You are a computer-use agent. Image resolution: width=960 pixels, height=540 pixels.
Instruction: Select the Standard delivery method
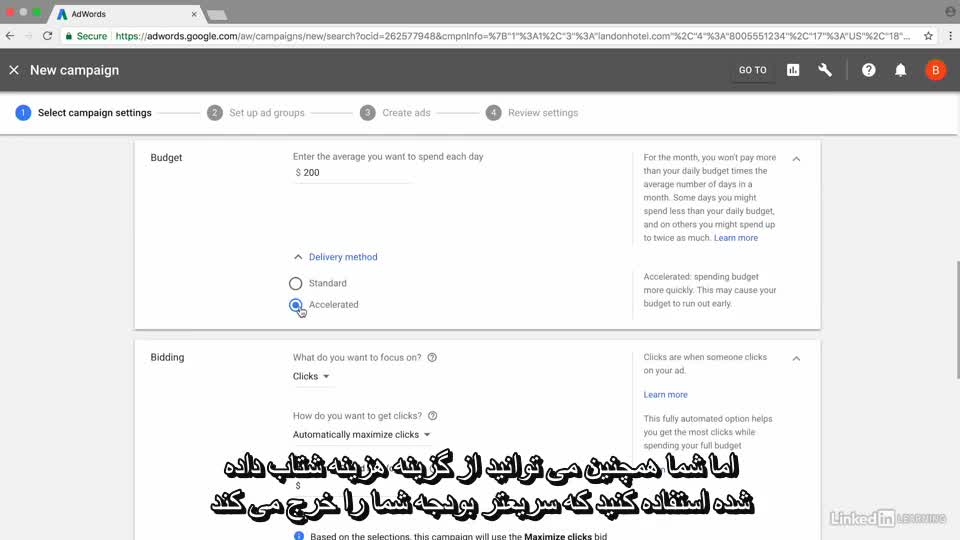point(296,283)
